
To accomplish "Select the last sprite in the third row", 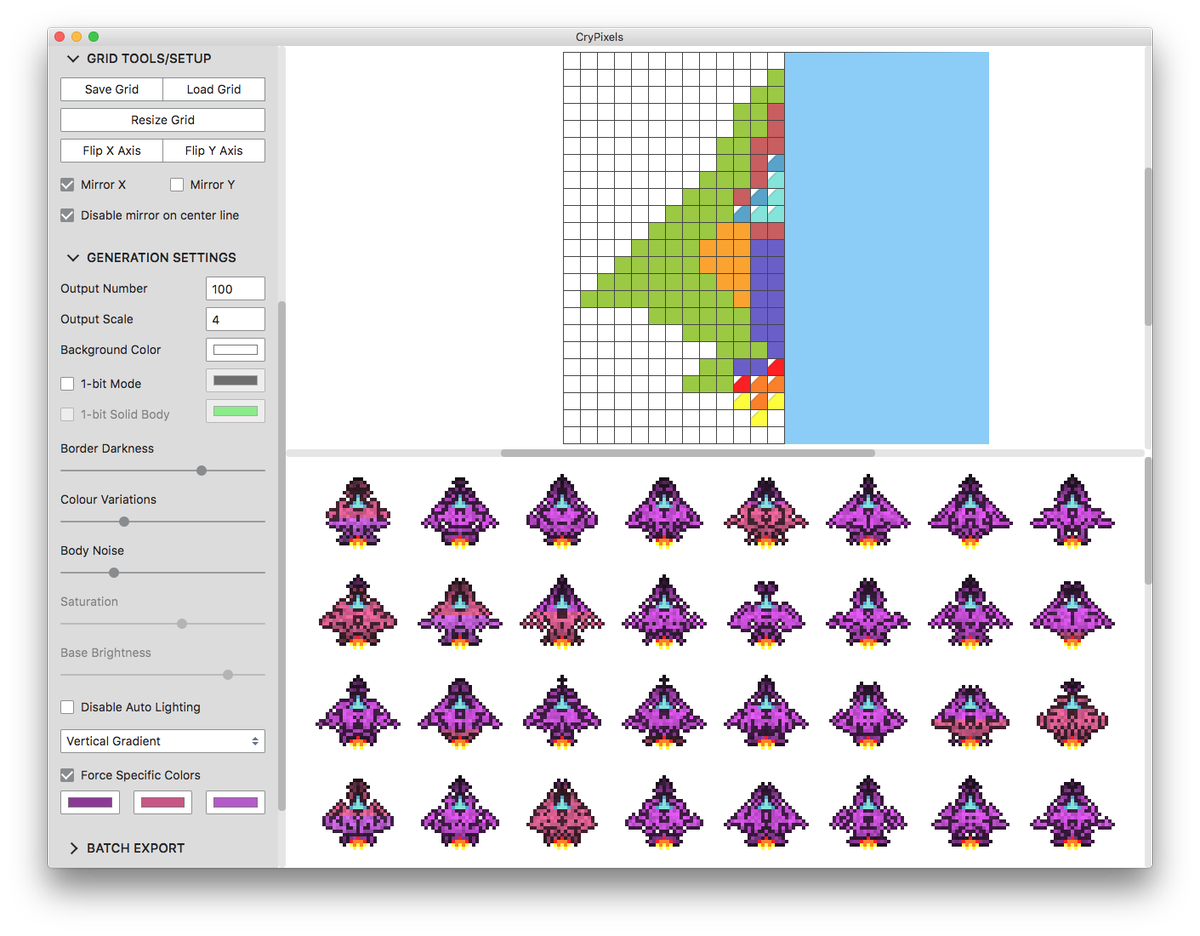I will 1072,713.
